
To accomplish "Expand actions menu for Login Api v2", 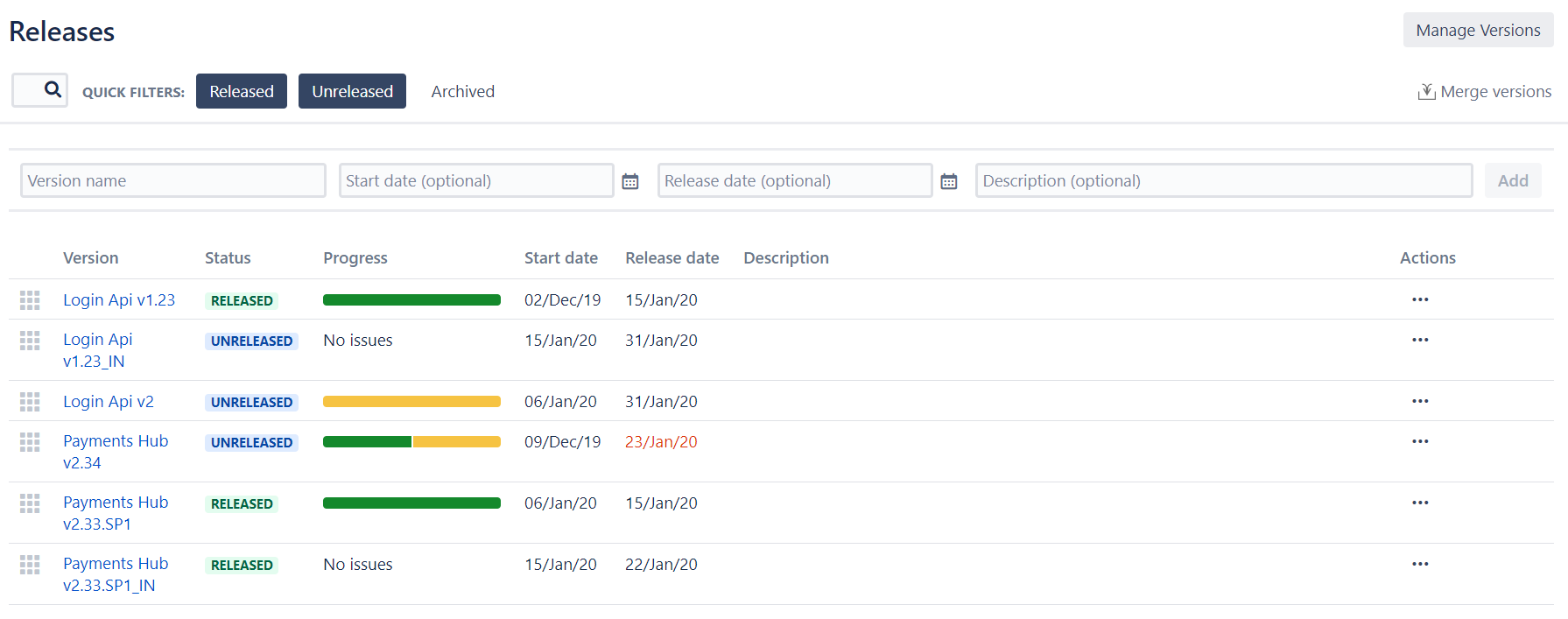I will coord(1420,401).
